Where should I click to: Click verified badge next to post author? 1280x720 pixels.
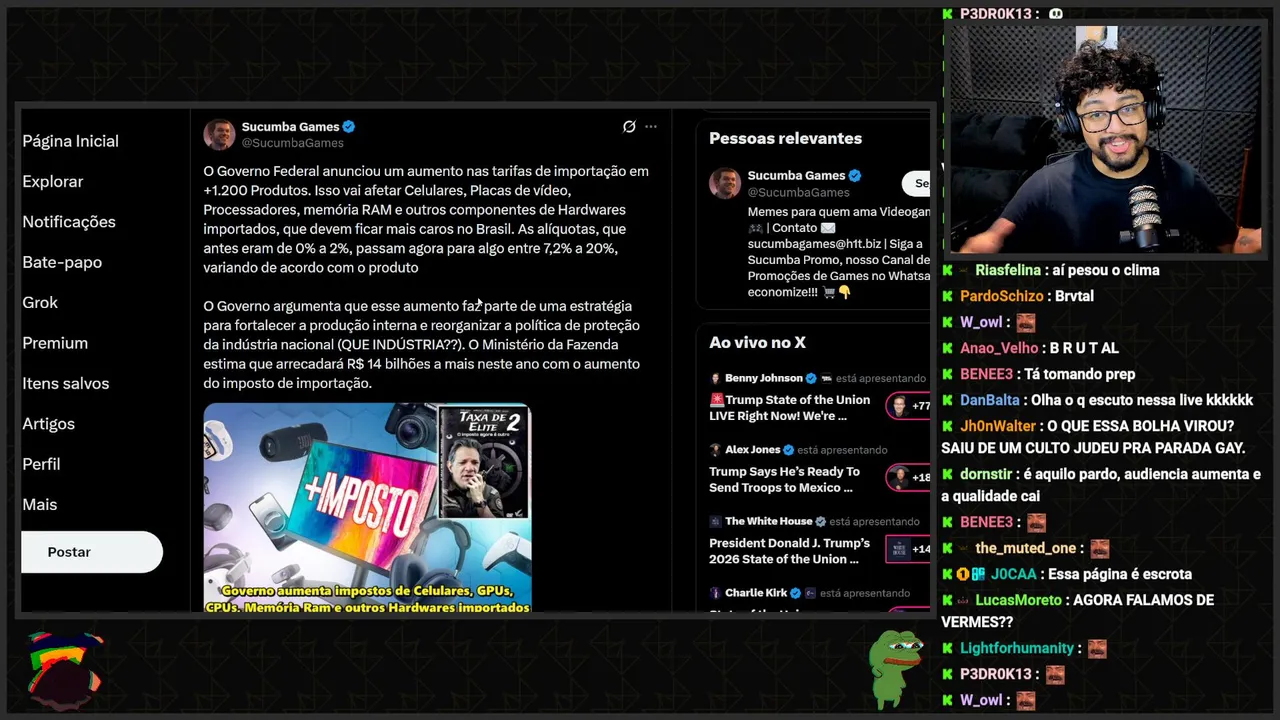click(349, 127)
